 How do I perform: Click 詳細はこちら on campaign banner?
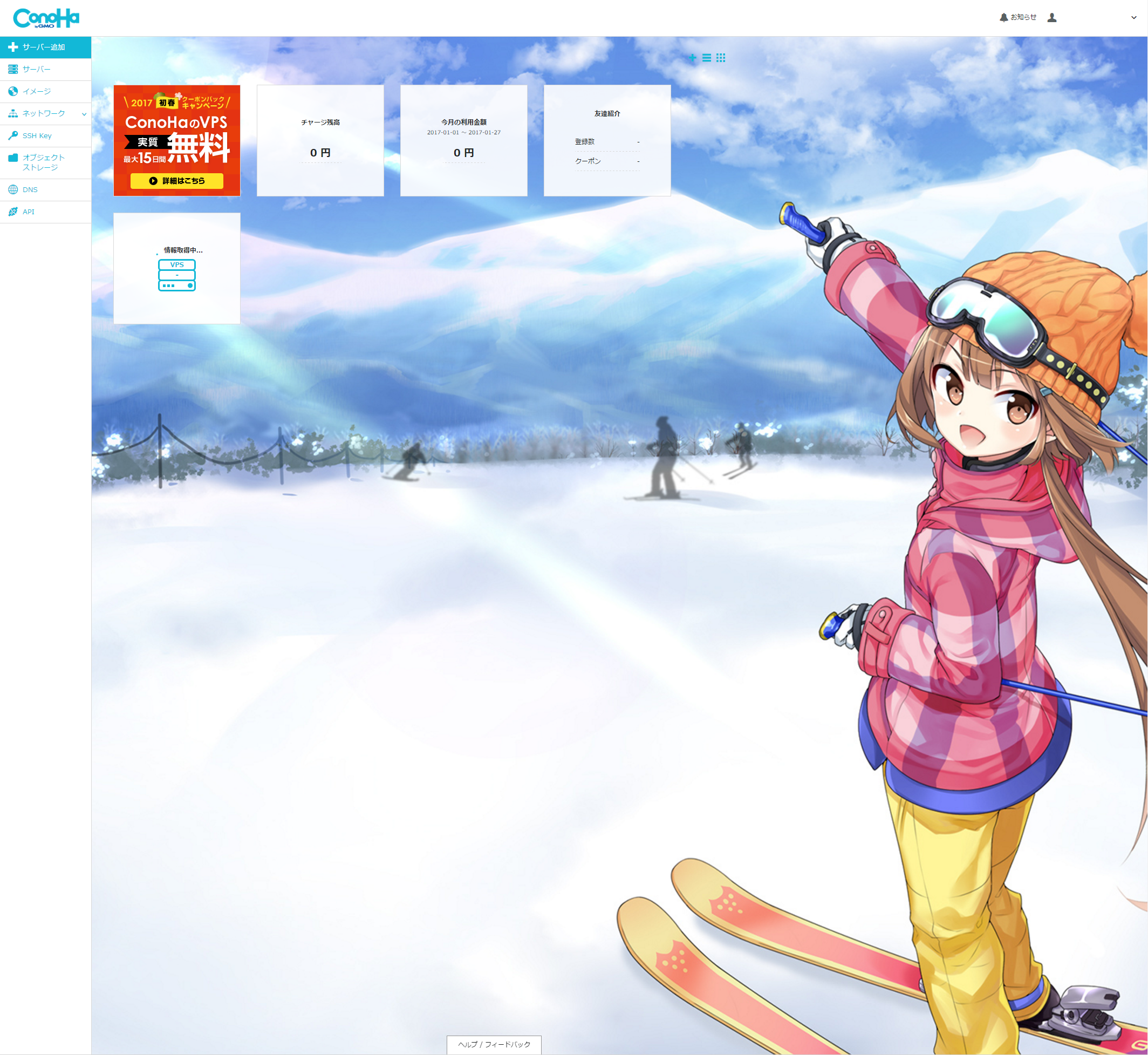tap(177, 181)
